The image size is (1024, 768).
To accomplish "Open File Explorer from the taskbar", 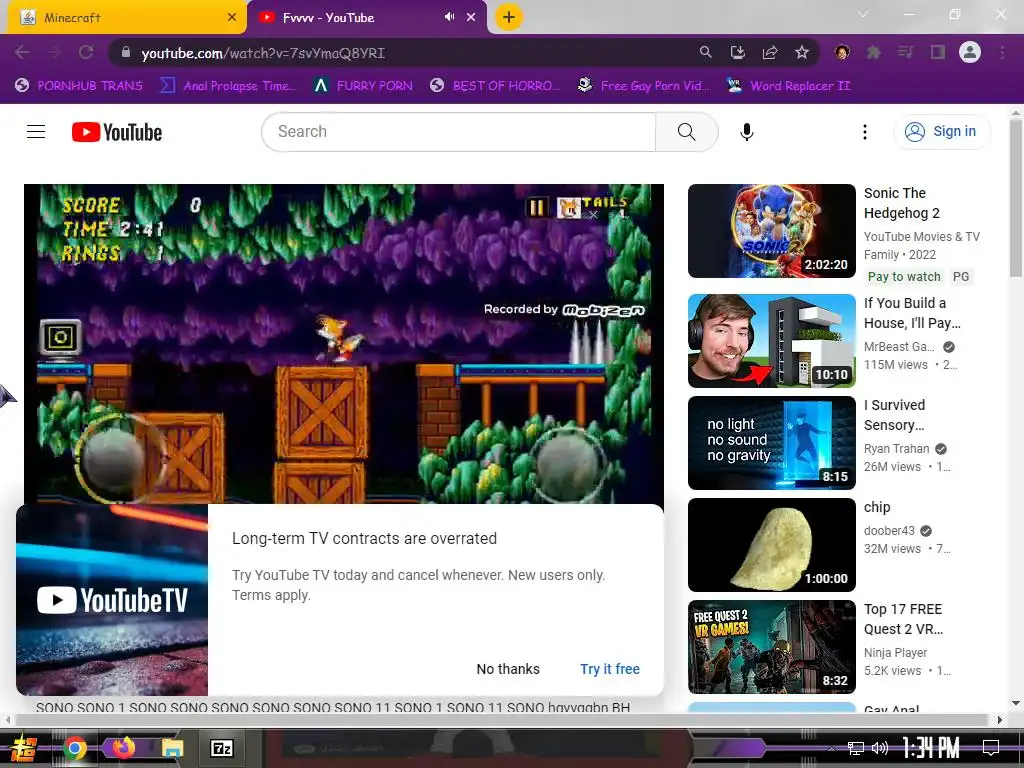I will pos(172,748).
